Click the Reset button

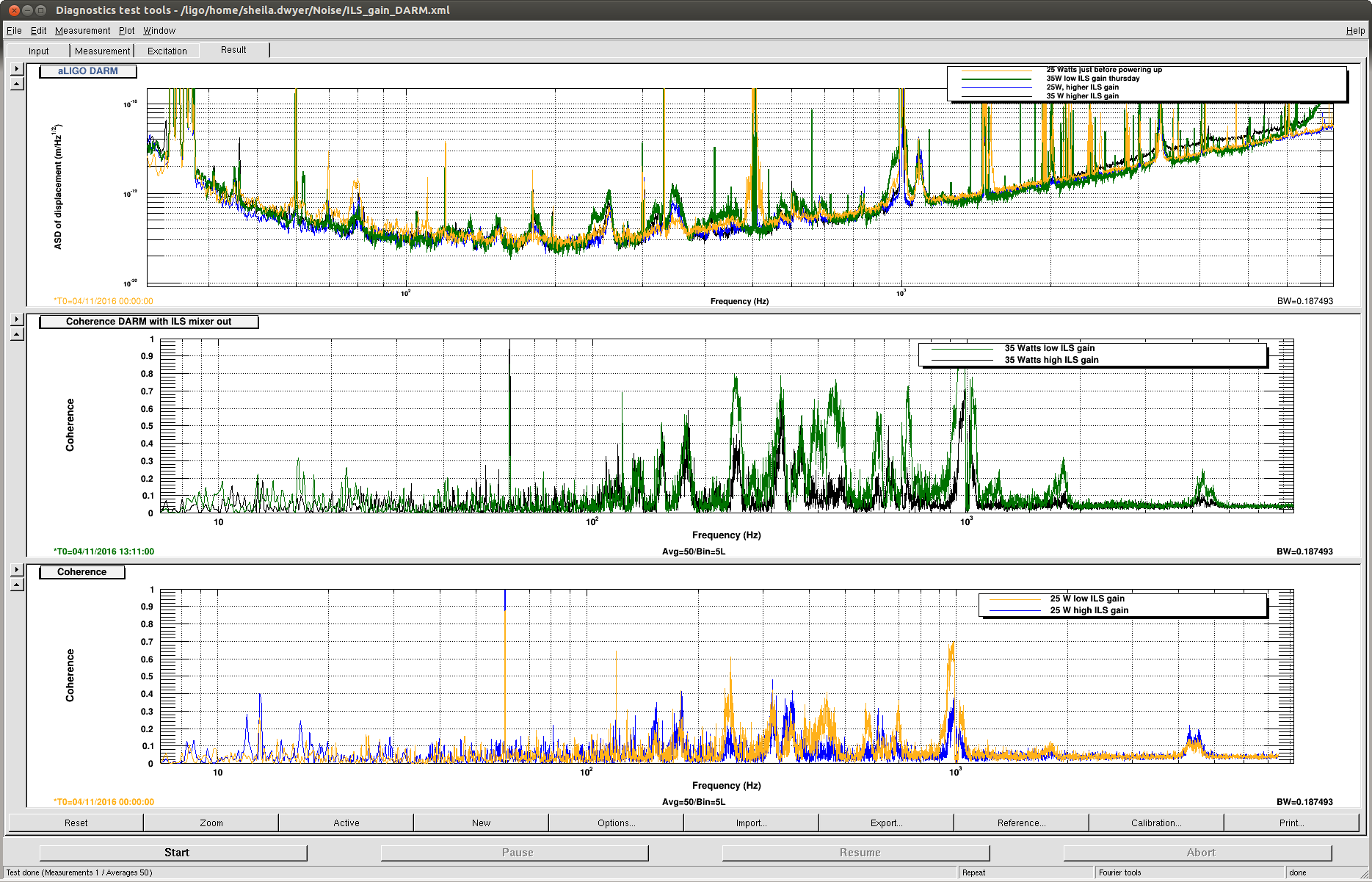(x=76, y=823)
